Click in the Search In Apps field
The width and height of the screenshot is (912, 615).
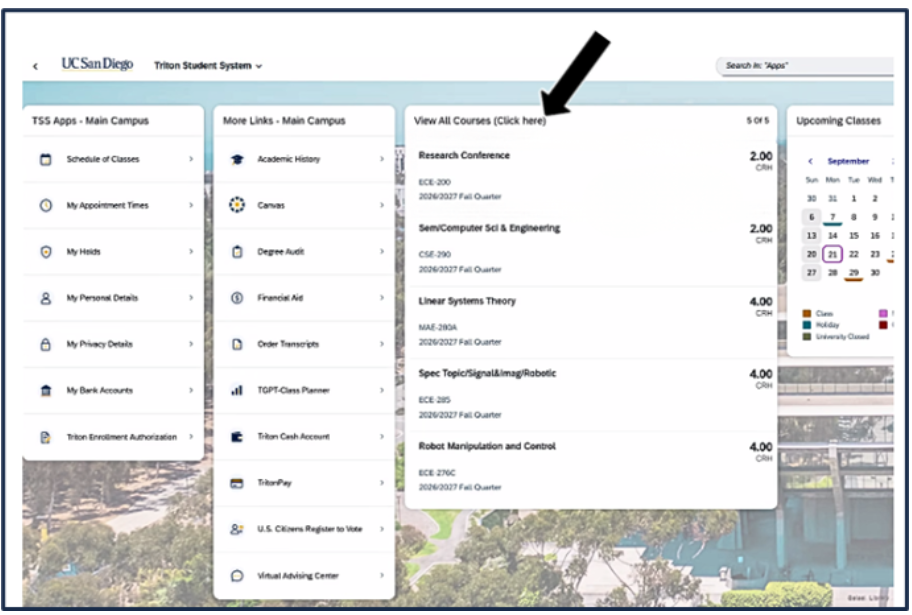(806, 66)
